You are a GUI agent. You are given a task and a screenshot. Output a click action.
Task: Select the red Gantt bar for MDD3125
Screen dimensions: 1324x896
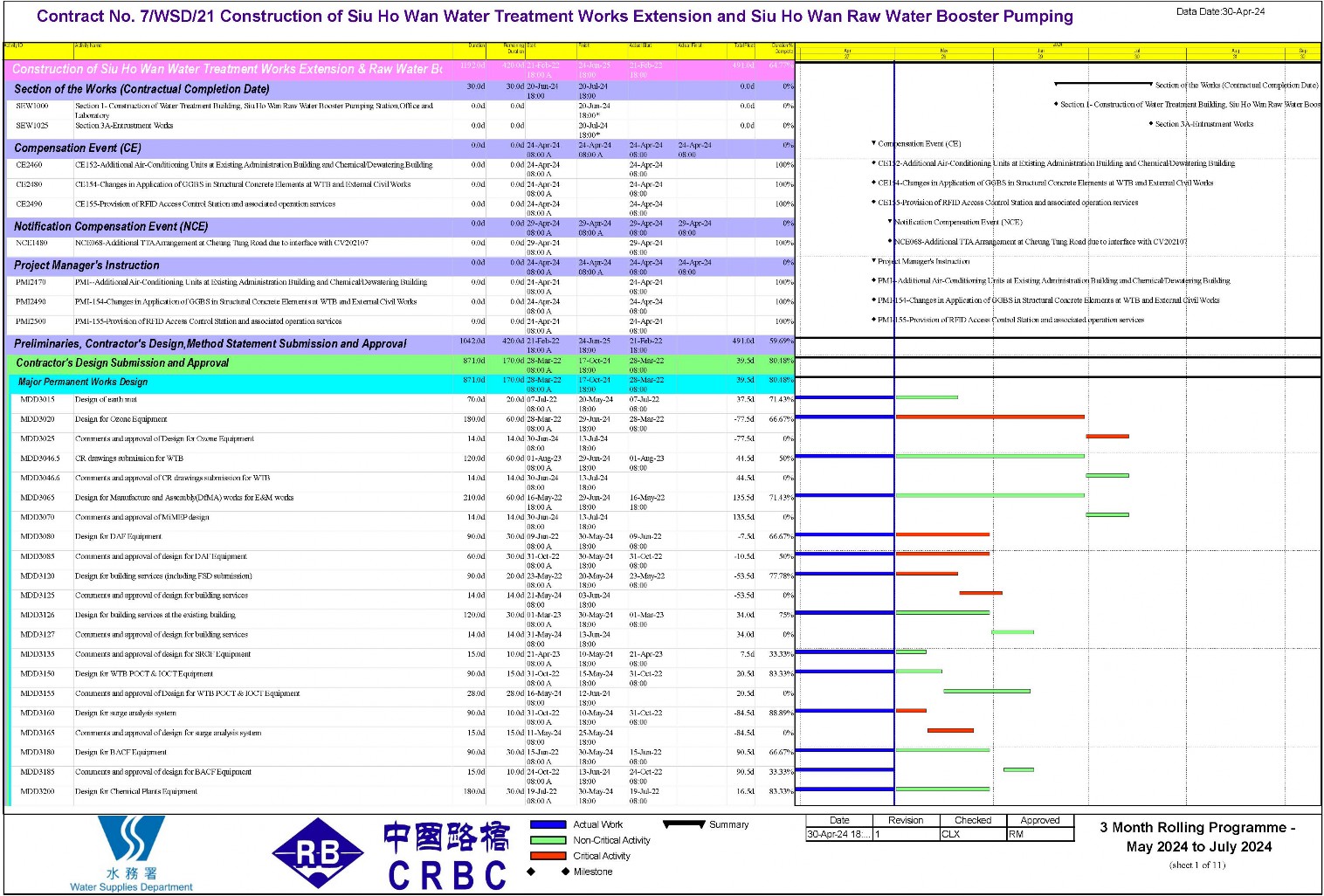(x=981, y=593)
